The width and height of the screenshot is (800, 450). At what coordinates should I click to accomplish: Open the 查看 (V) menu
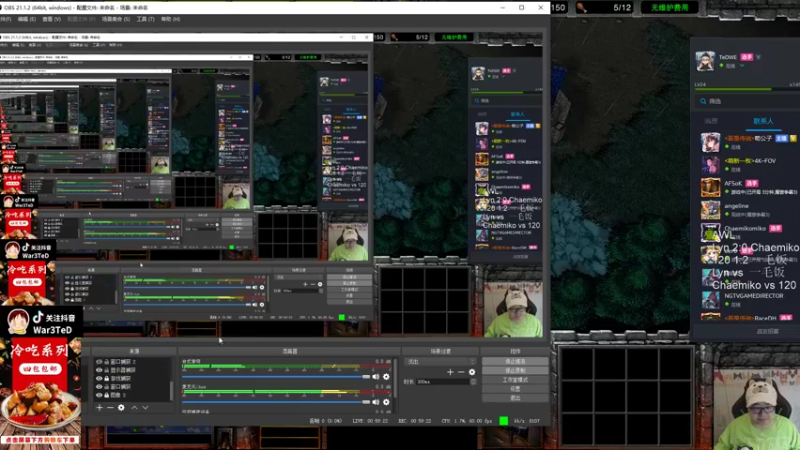pyautogui.click(x=51, y=19)
